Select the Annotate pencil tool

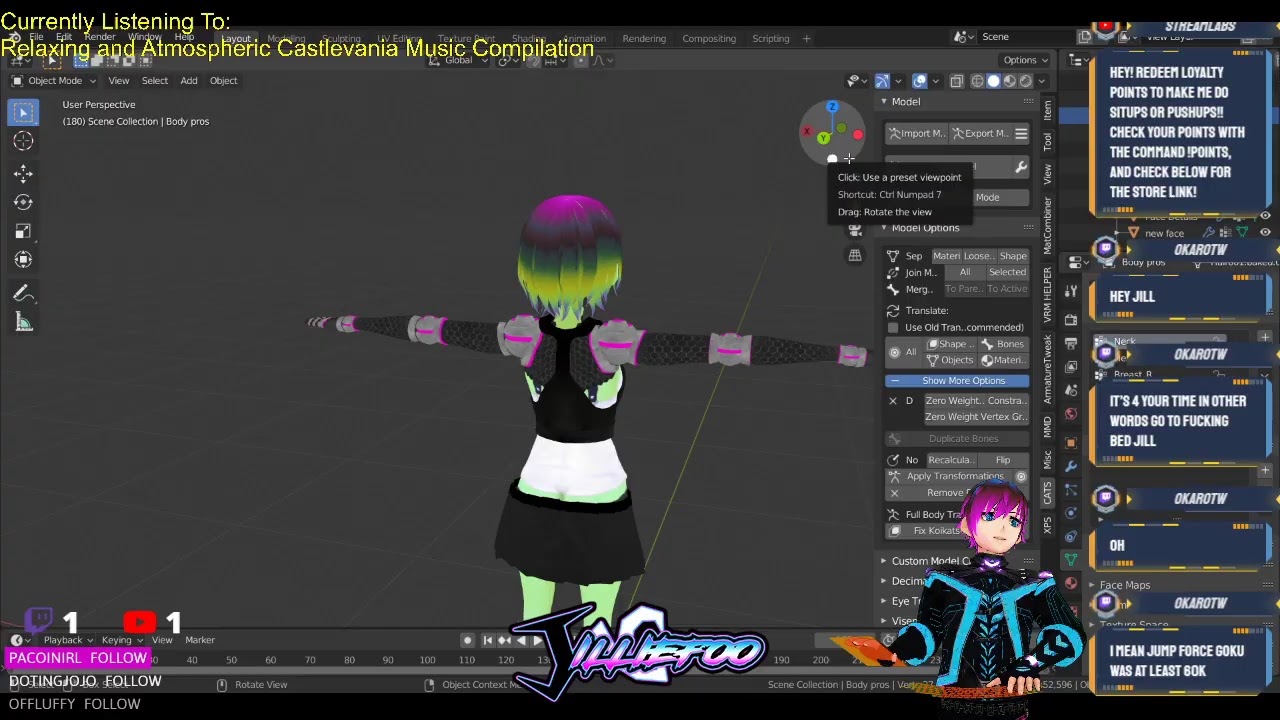[24, 294]
